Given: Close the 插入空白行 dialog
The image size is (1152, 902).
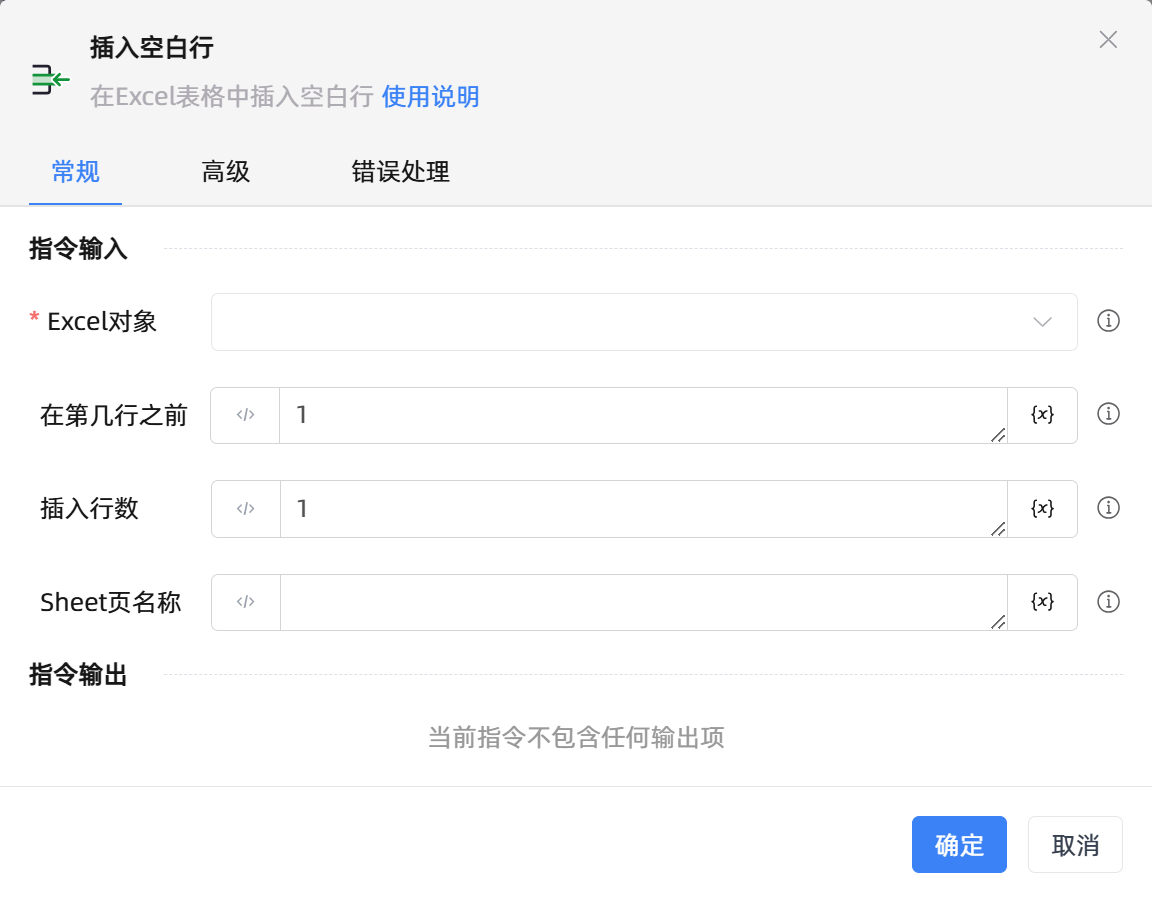Looking at the screenshot, I should click(1108, 40).
